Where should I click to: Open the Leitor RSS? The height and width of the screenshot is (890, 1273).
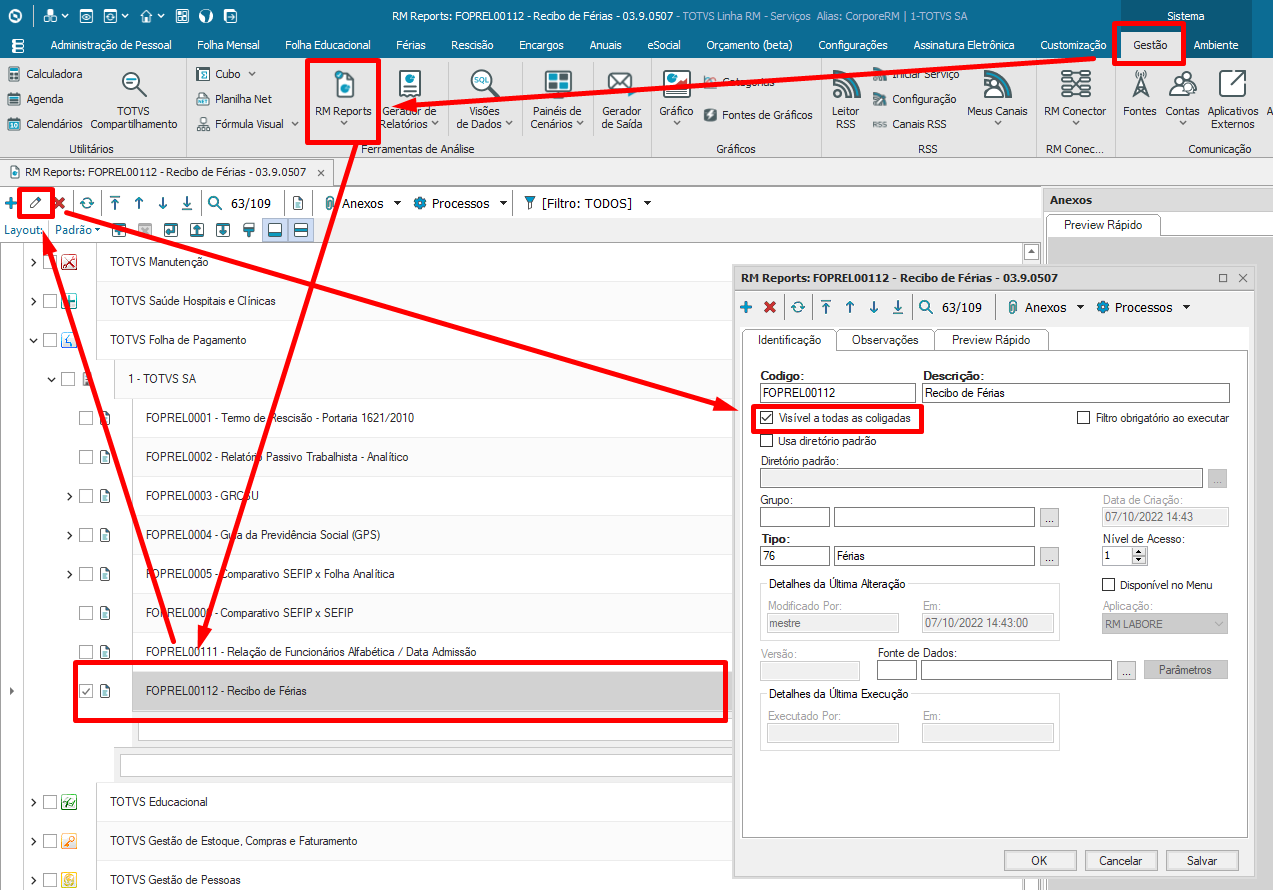click(846, 100)
